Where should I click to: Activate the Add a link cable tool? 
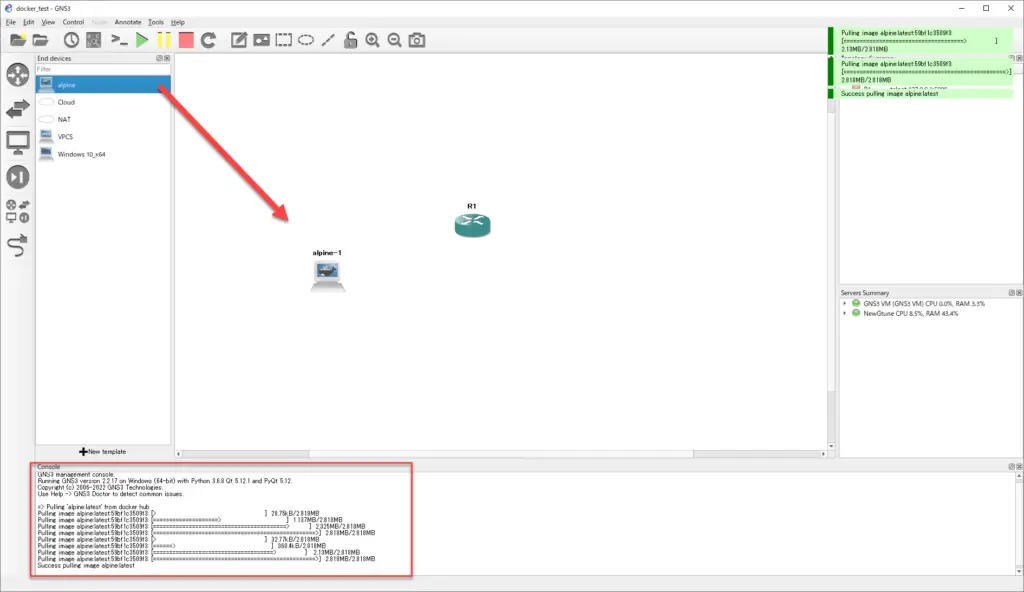[18, 246]
